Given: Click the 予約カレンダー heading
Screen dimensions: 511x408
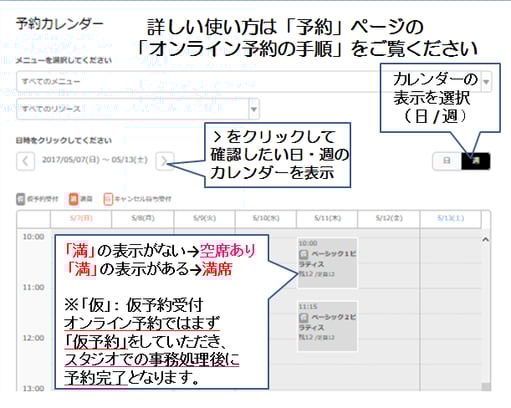Looking at the screenshot, I should [x=60, y=24].
